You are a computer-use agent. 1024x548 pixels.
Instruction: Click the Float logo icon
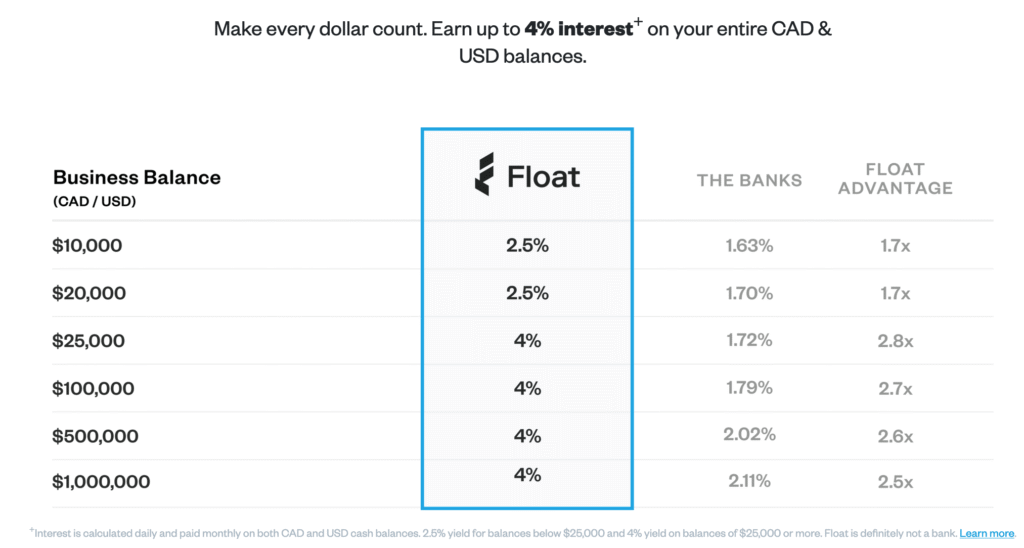point(484,175)
